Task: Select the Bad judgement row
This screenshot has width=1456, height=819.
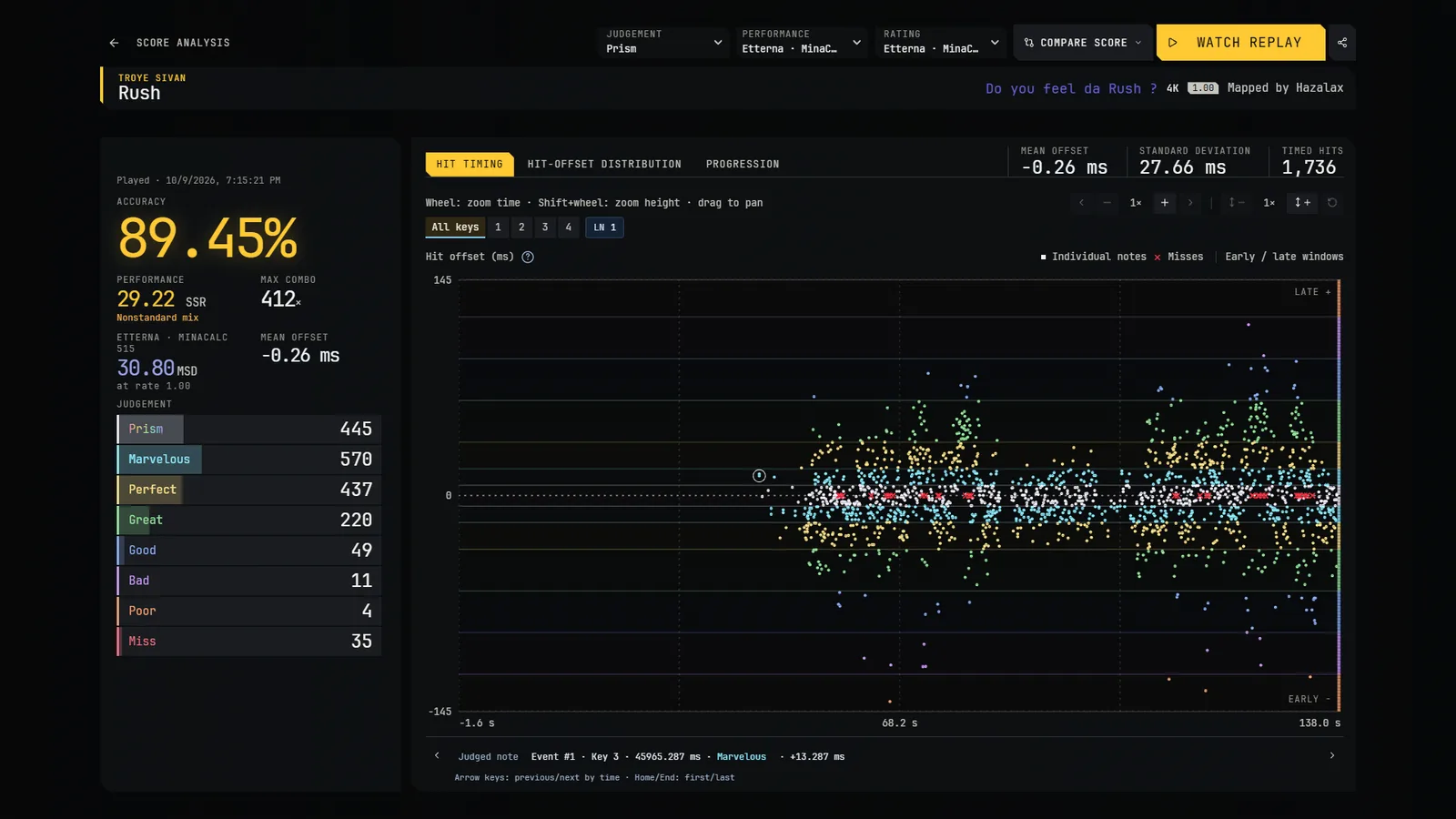Action: tap(248, 581)
